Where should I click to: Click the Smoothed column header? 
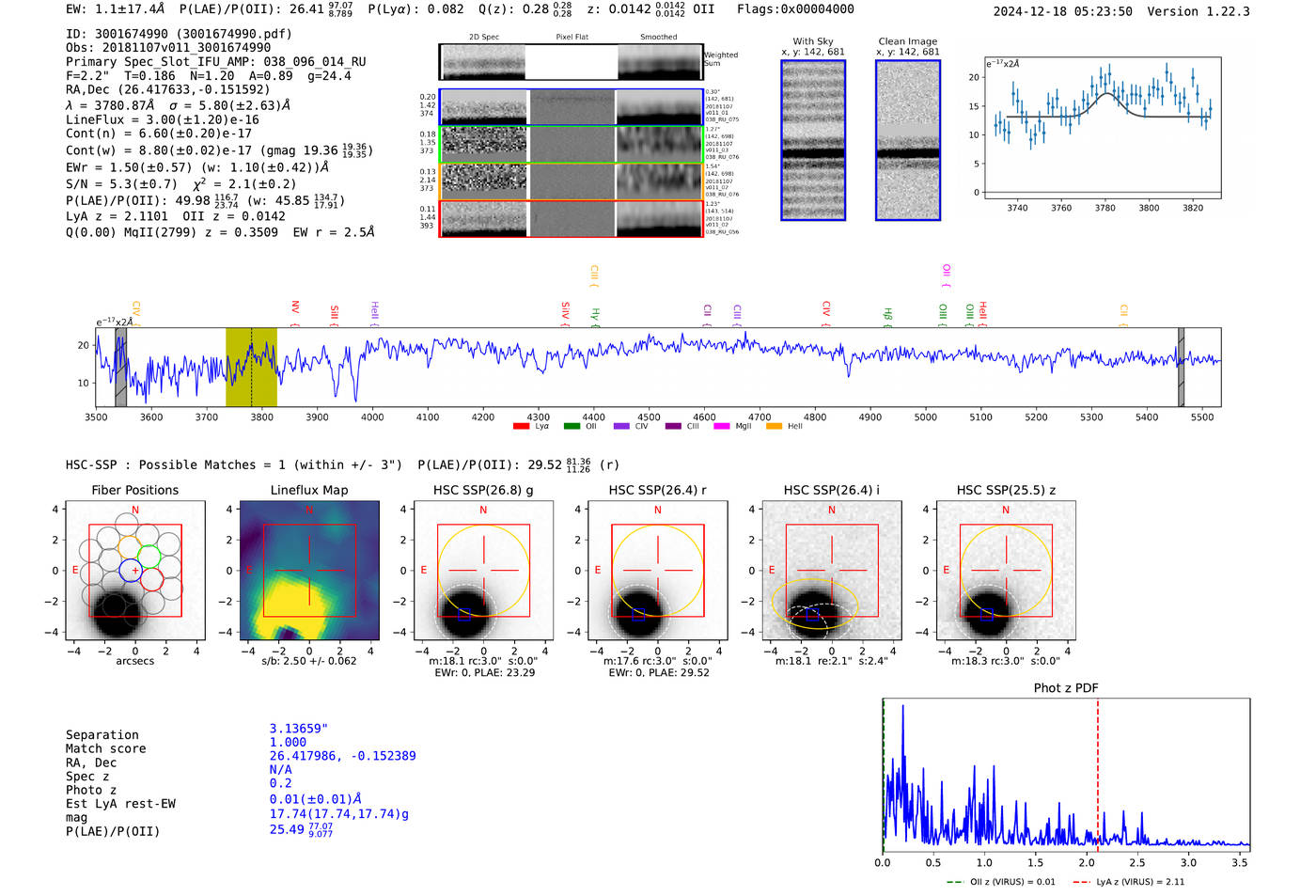pos(659,38)
